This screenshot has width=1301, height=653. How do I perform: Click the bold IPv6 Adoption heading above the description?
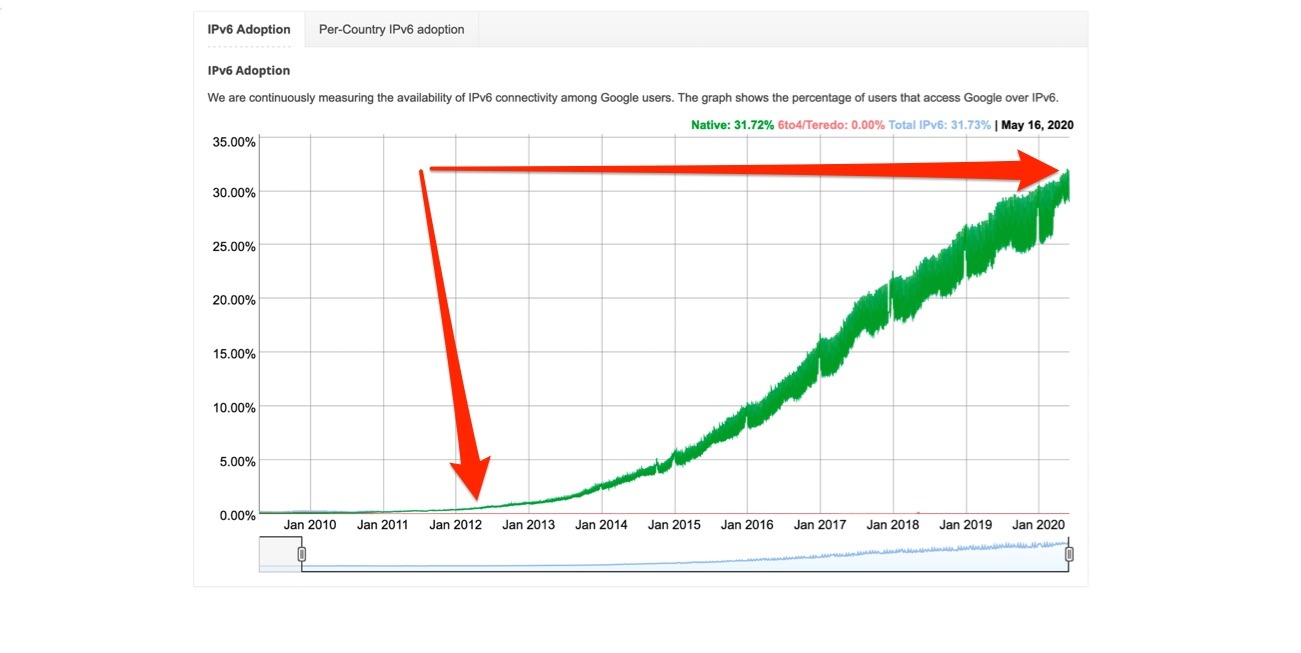click(249, 71)
